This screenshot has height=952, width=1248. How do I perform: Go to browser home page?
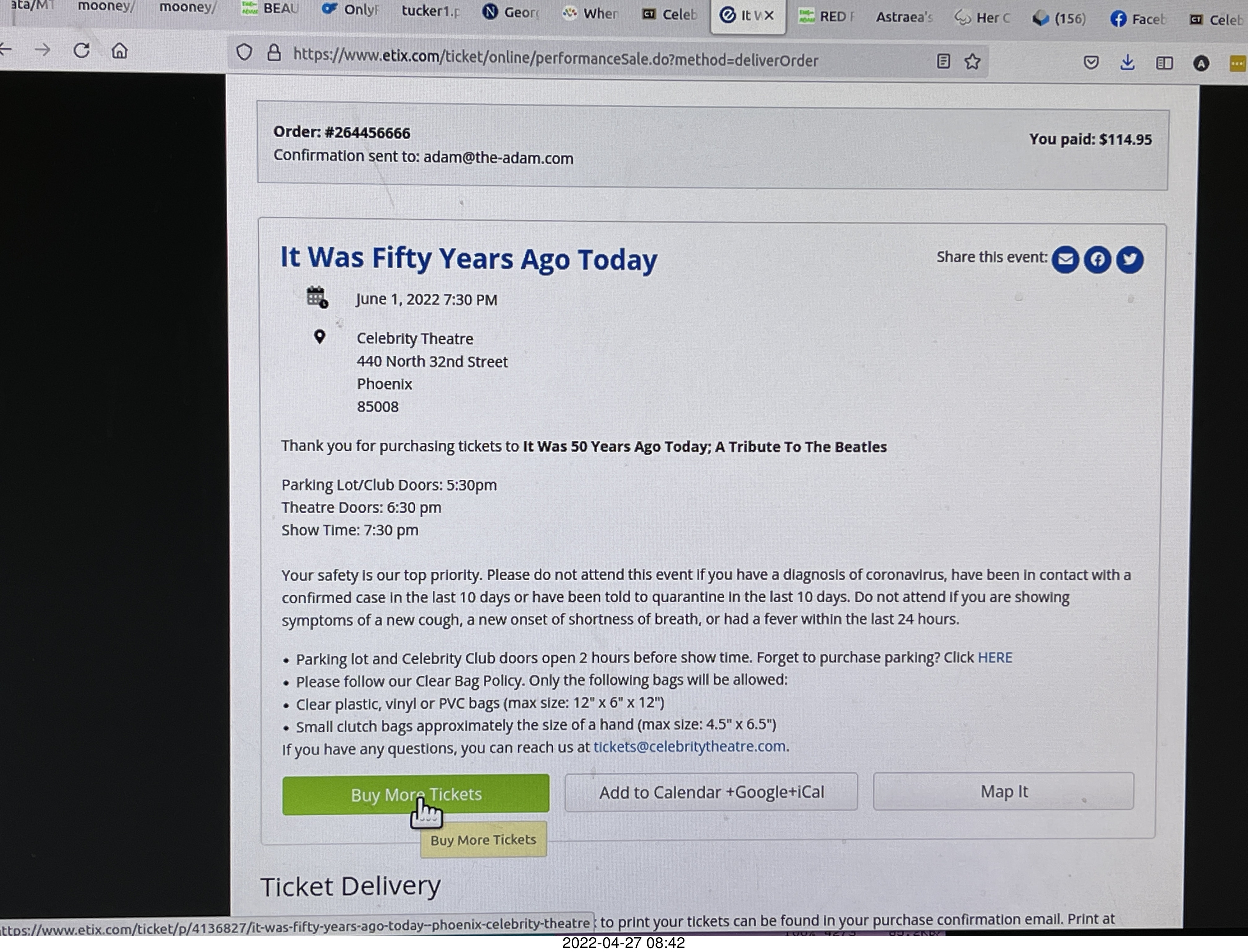tap(119, 51)
